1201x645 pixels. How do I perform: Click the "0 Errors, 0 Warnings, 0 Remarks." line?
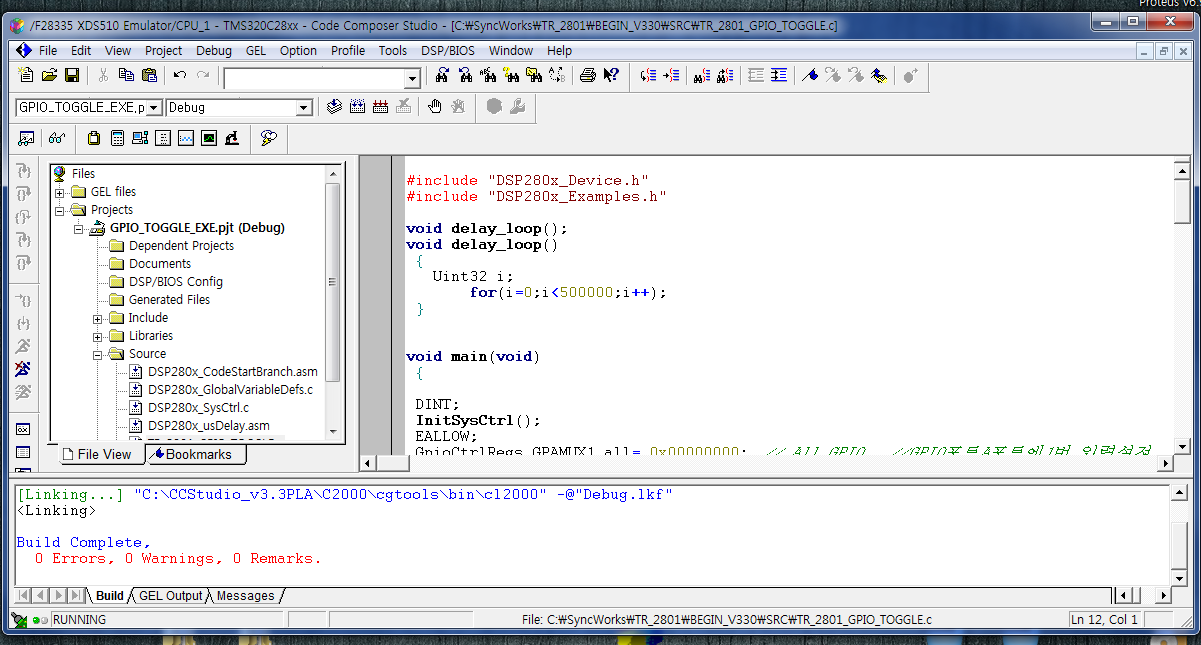pos(178,559)
